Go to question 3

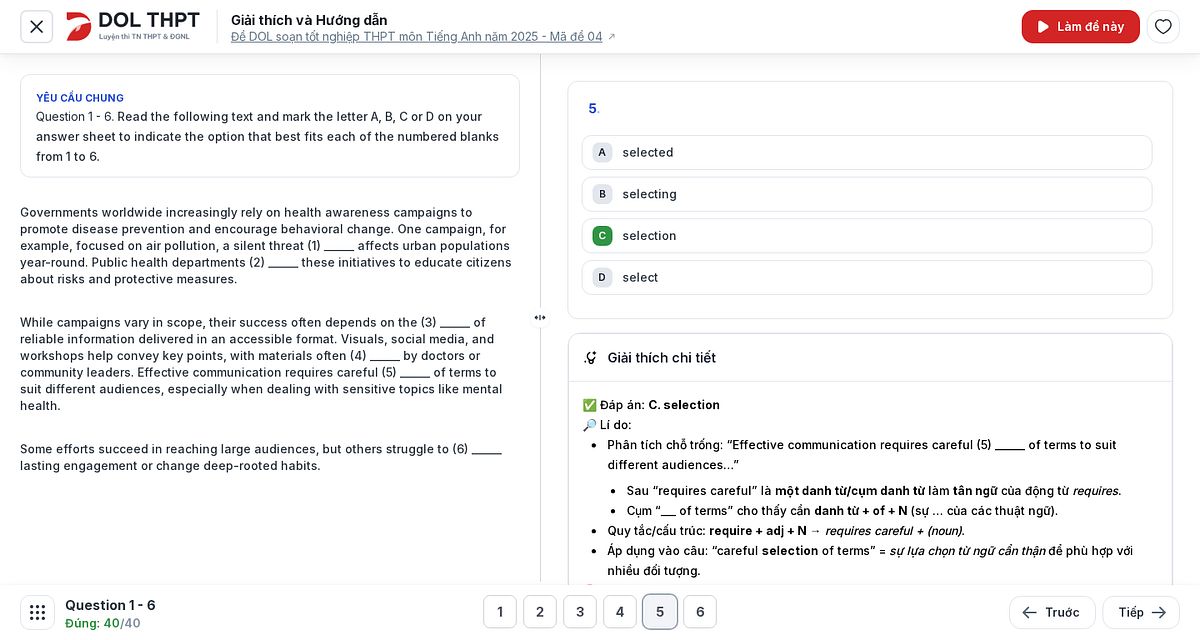point(580,612)
